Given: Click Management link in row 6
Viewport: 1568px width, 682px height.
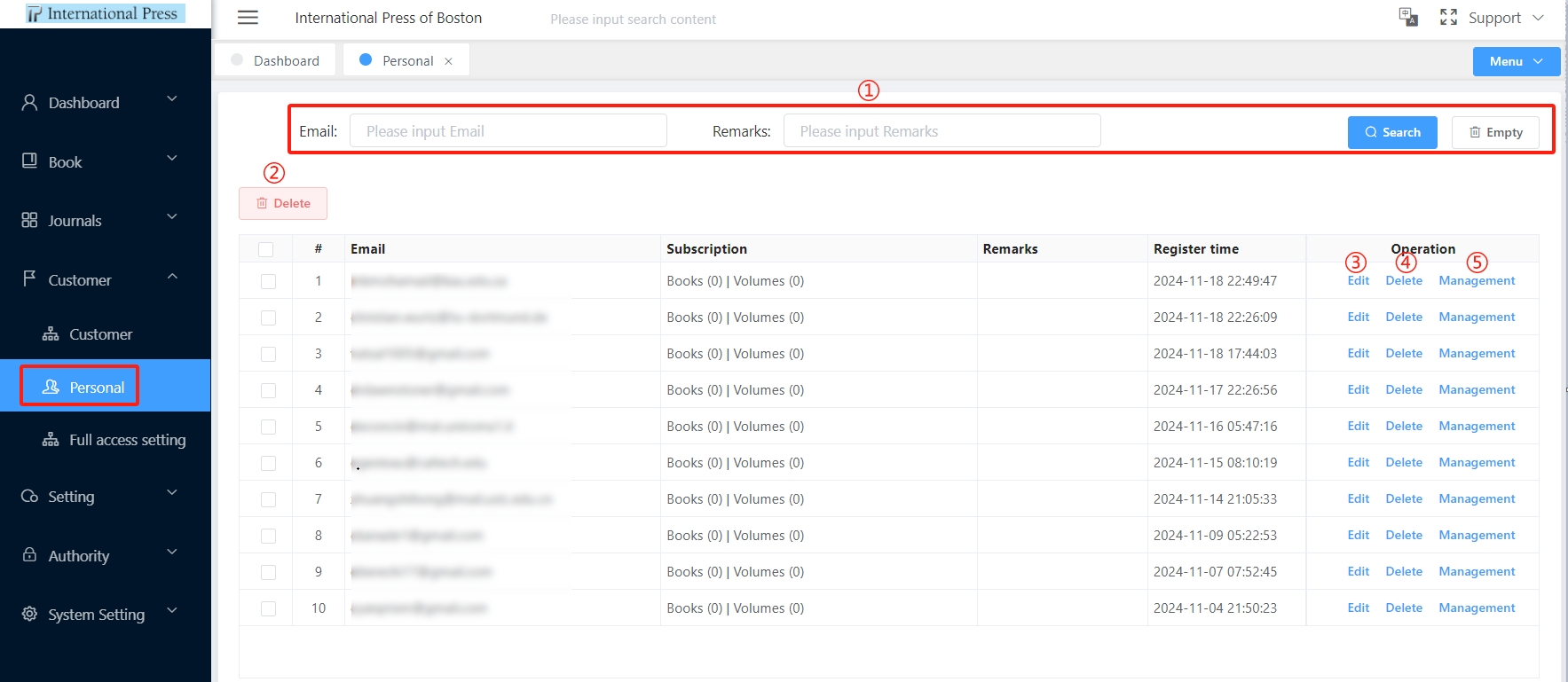Looking at the screenshot, I should tap(1477, 463).
